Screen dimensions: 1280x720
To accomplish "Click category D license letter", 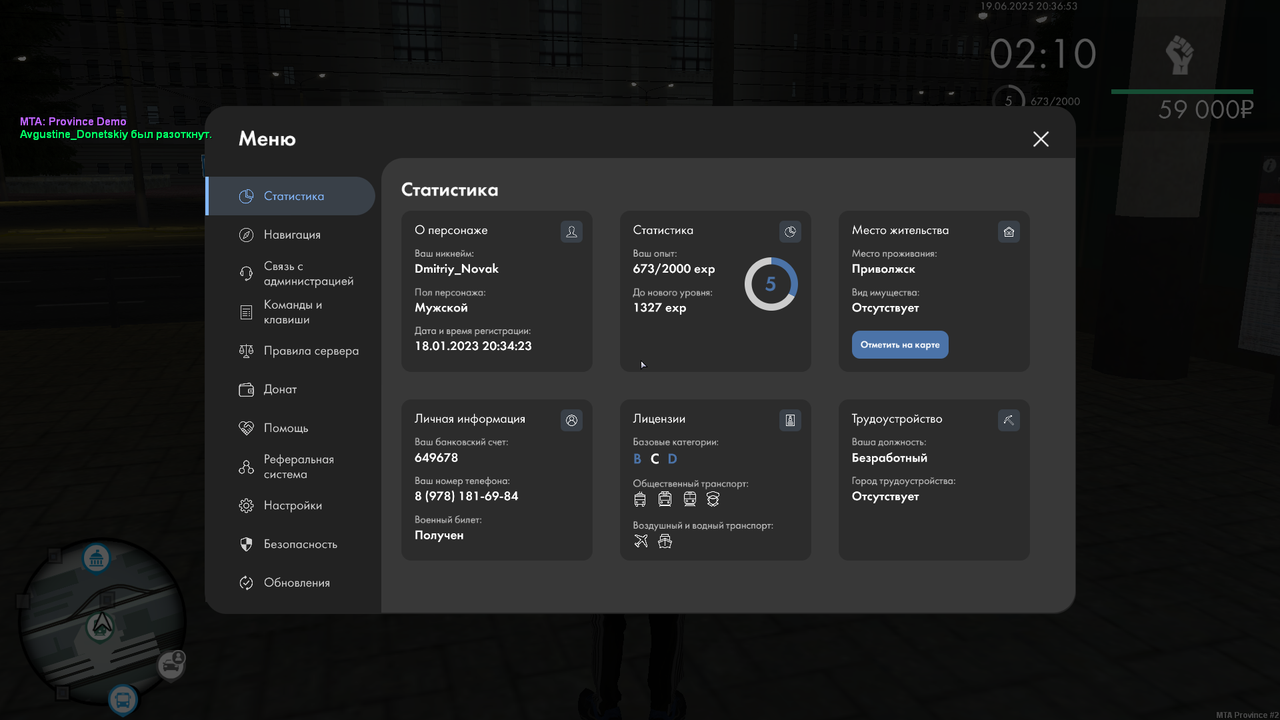I will 672,459.
